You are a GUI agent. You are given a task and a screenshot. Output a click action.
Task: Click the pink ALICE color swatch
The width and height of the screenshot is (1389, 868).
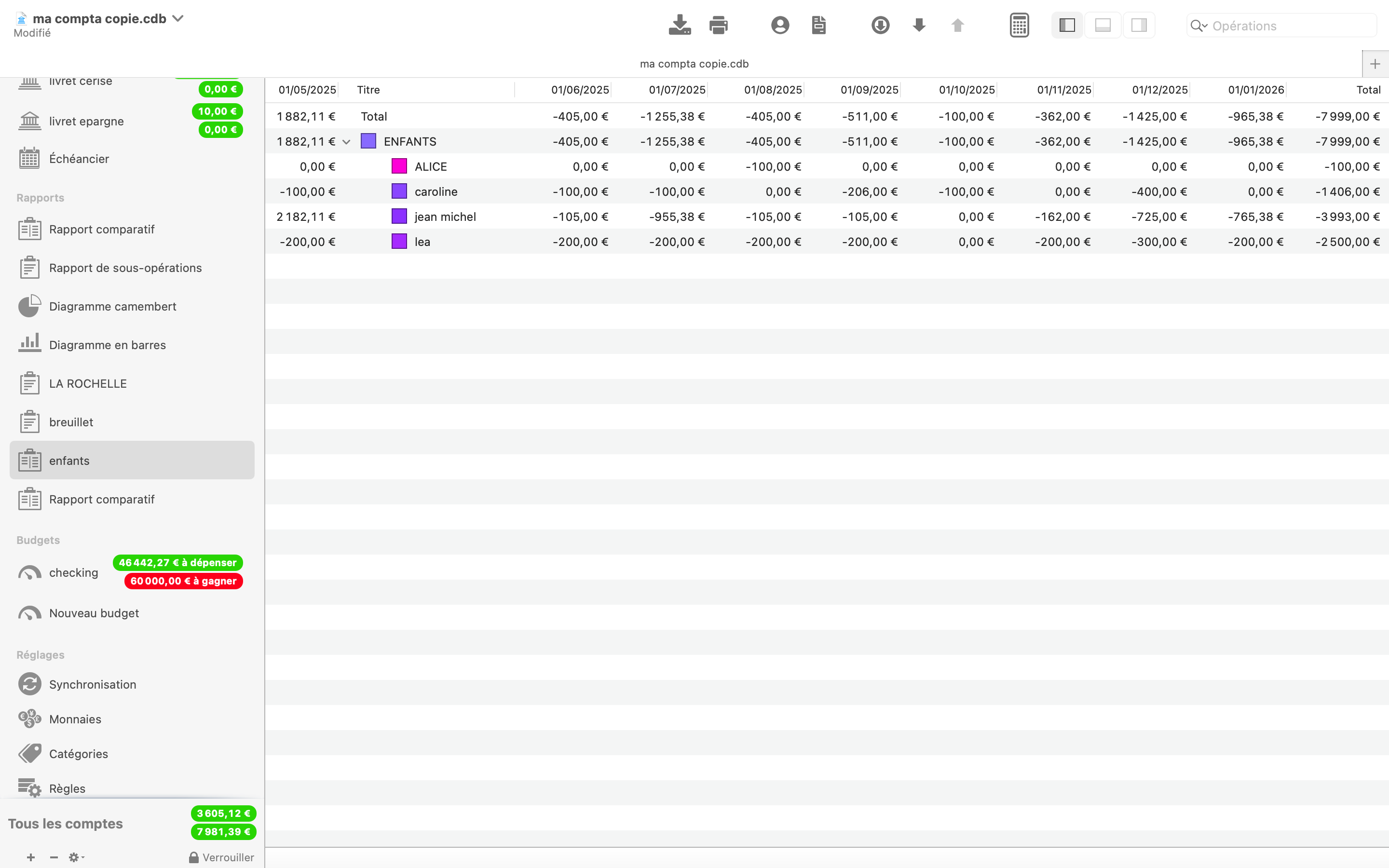click(x=399, y=166)
